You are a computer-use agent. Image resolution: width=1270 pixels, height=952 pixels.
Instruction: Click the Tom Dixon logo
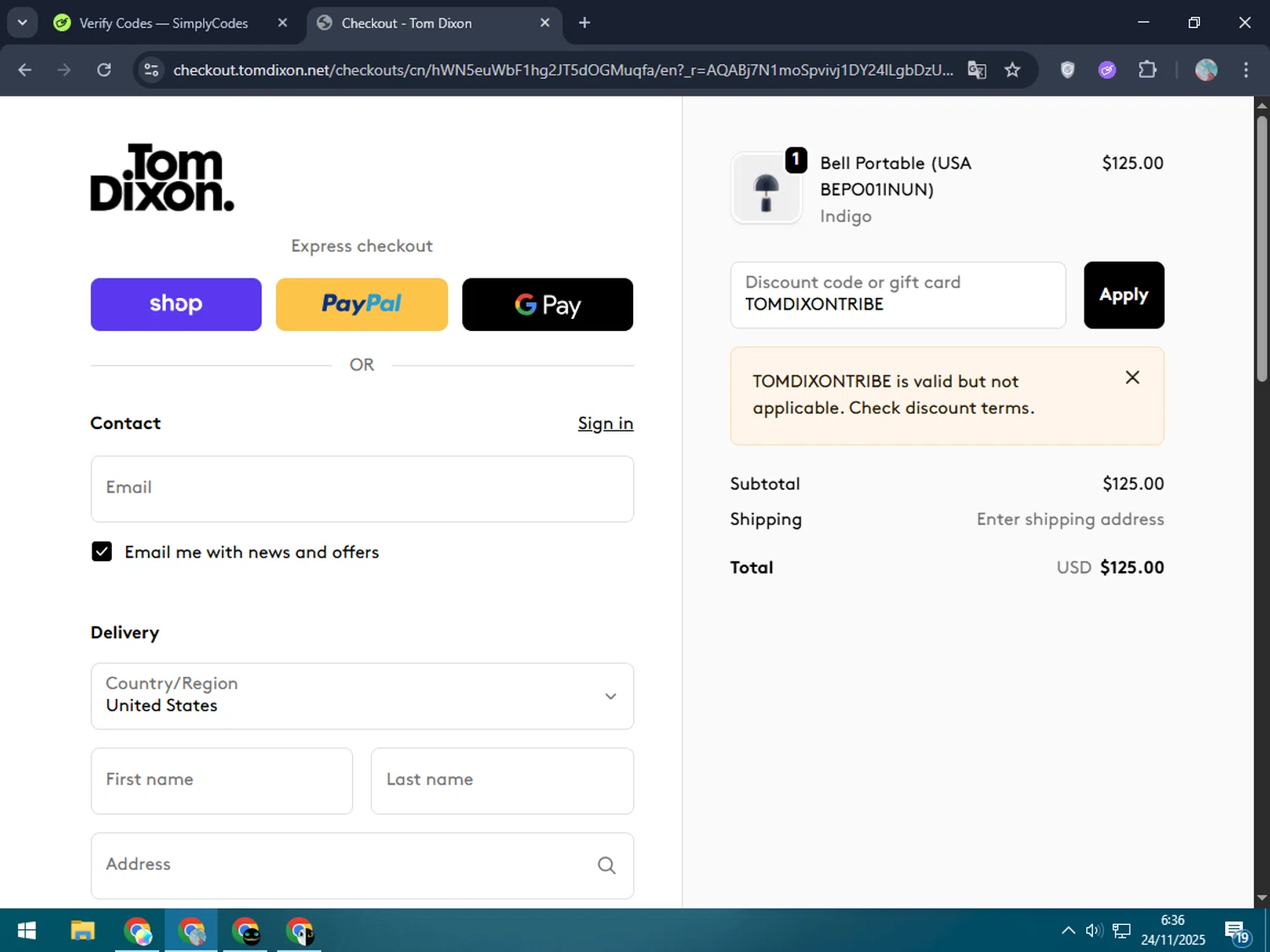pyautogui.click(x=162, y=177)
